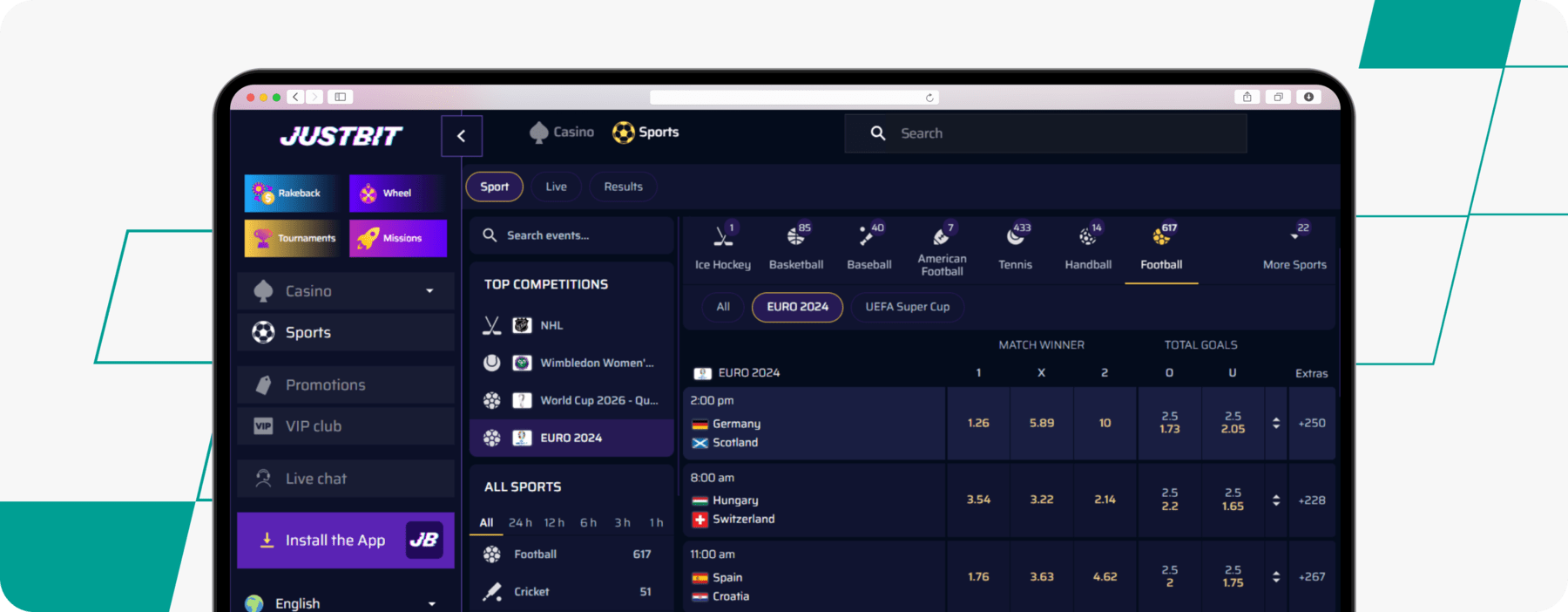Screen dimensions: 1568x612
Task: Open VIP club in sidebar
Action: [346, 426]
